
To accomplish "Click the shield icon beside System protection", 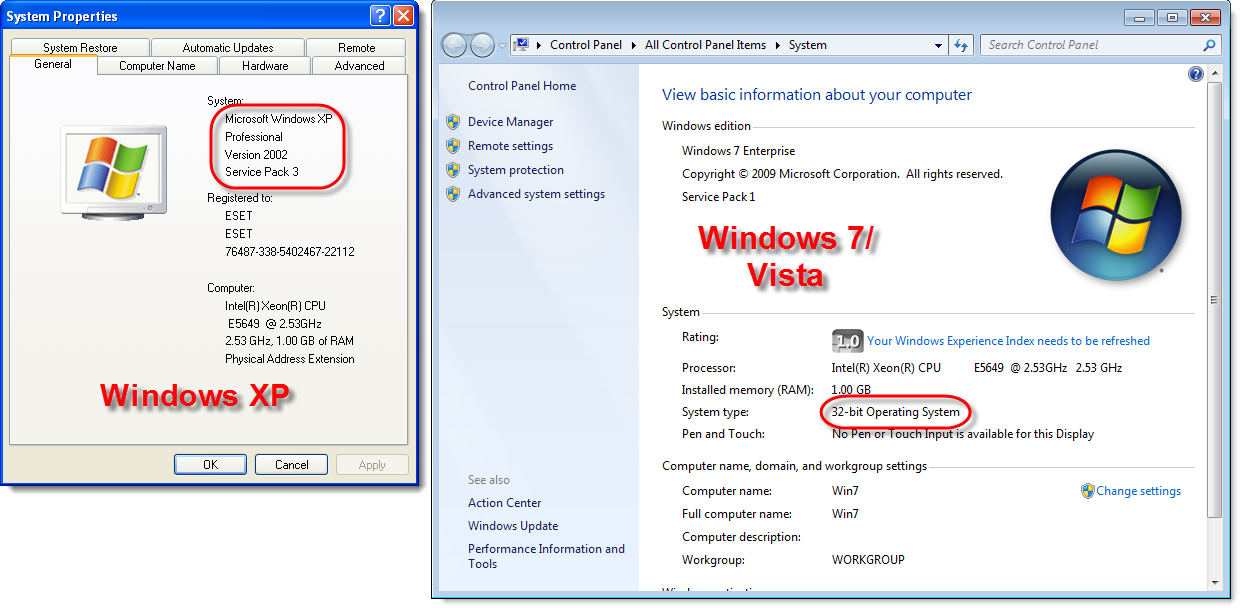I will click(x=453, y=170).
